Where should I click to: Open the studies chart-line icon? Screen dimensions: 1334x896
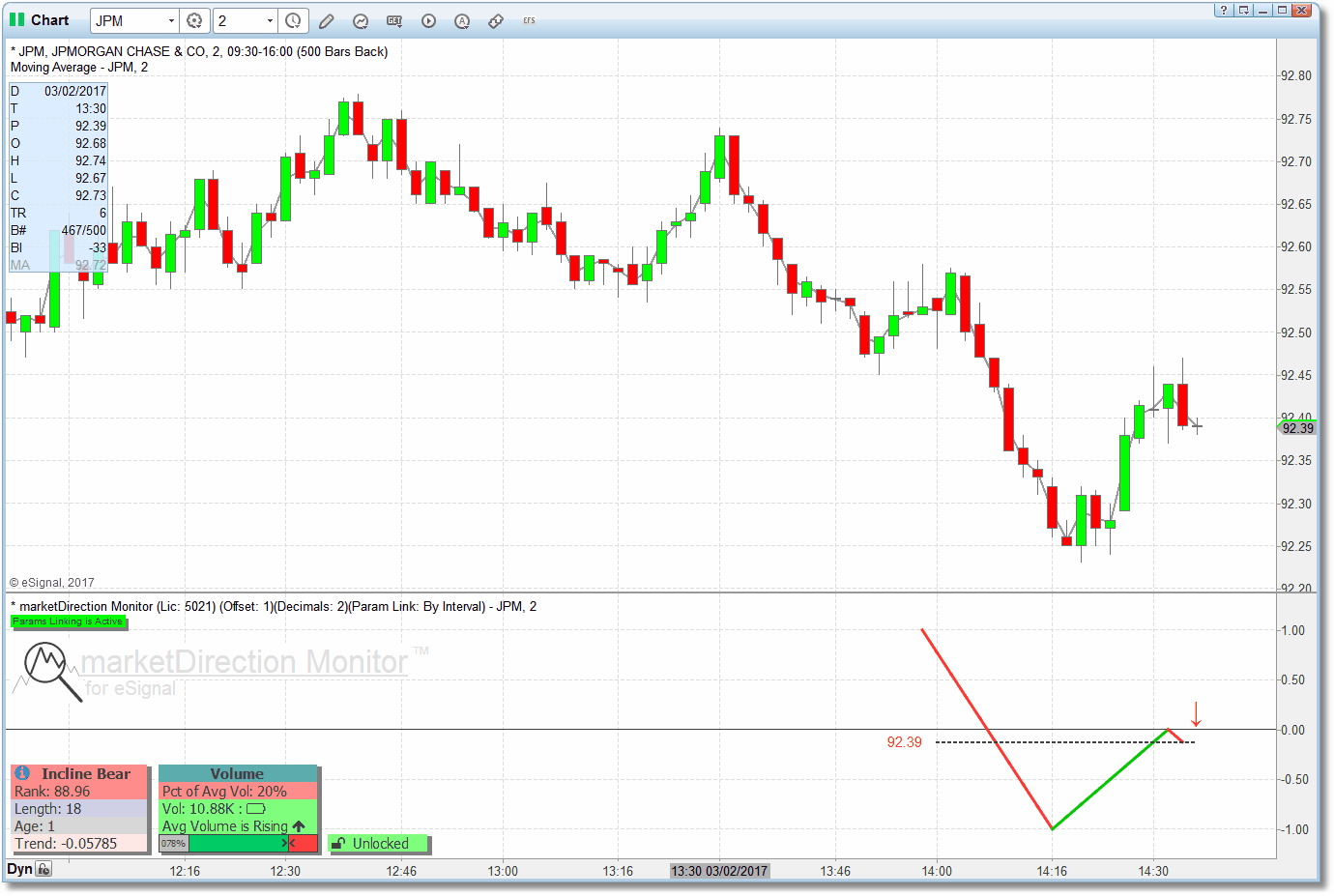pyautogui.click(x=361, y=20)
